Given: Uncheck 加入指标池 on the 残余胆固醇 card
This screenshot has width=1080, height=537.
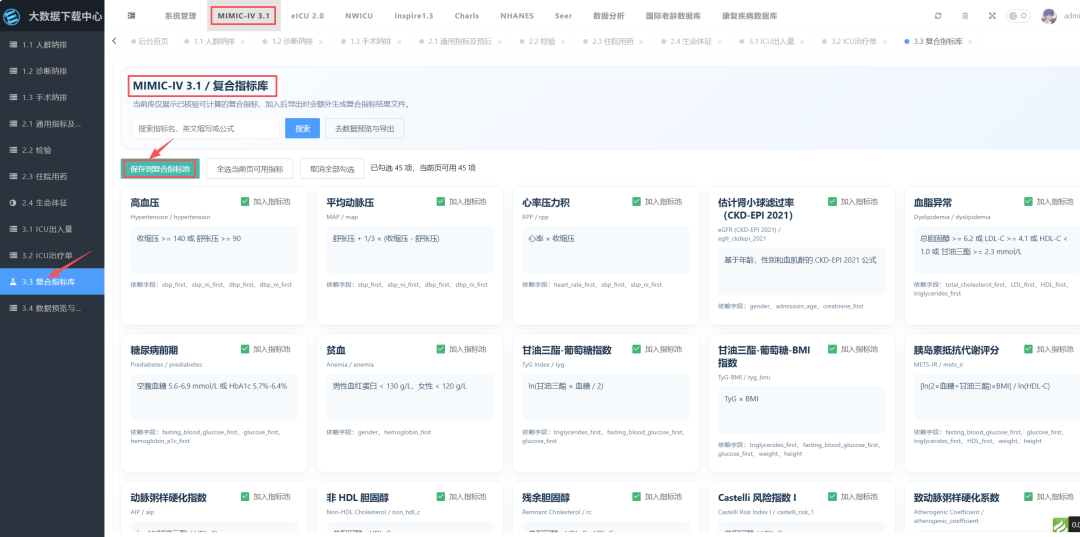Looking at the screenshot, I should point(636,496).
